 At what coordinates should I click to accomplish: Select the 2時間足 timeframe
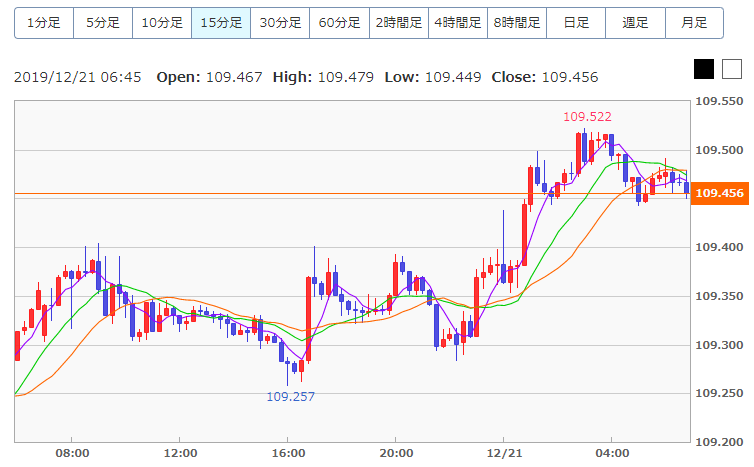click(x=398, y=22)
